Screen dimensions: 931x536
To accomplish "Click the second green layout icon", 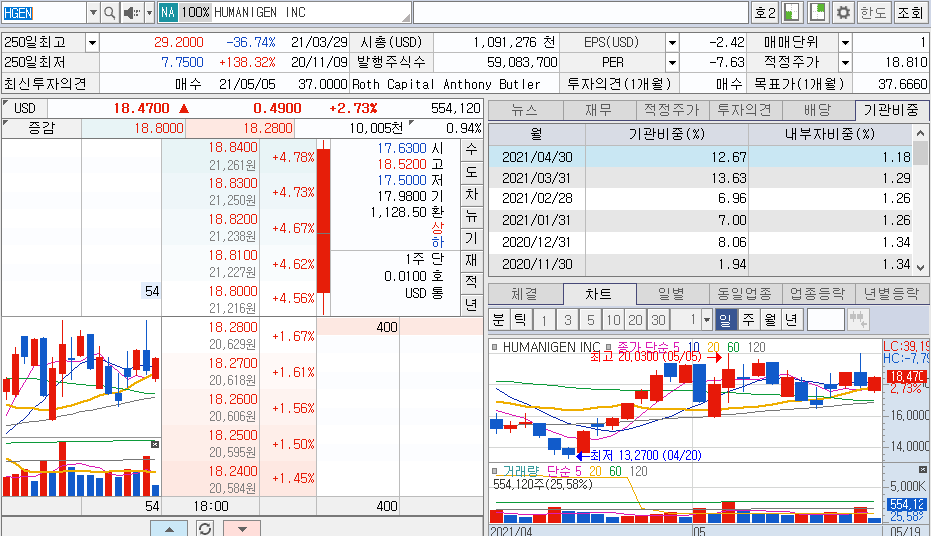I will [x=818, y=12].
